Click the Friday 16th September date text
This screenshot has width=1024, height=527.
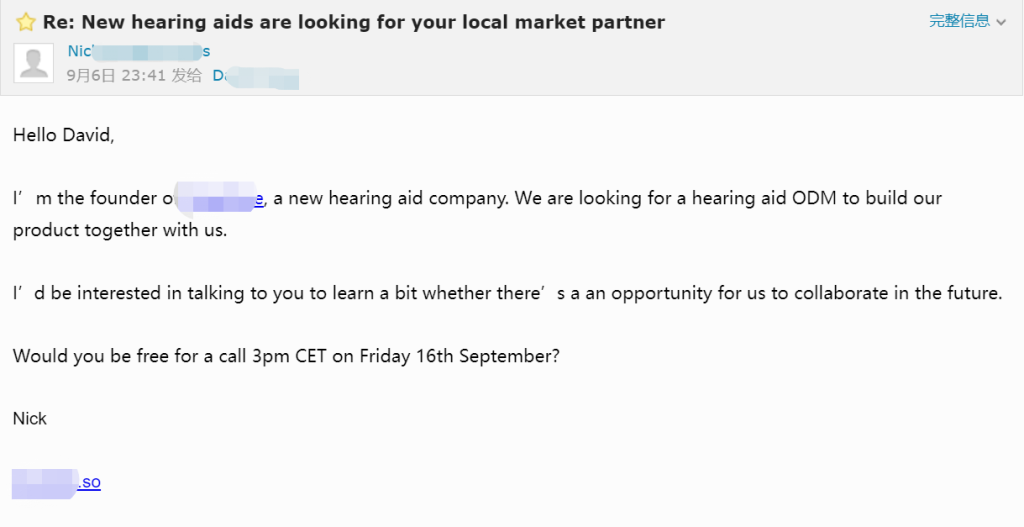click(x=459, y=357)
